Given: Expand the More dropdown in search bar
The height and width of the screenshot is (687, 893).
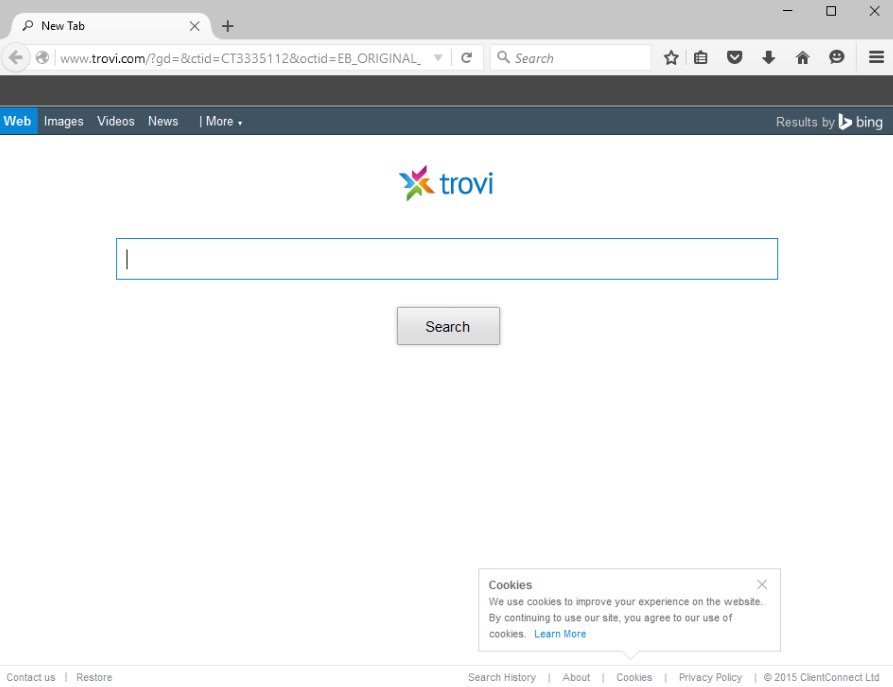Looking at the screenshot, I should click(x=221, y=121).
